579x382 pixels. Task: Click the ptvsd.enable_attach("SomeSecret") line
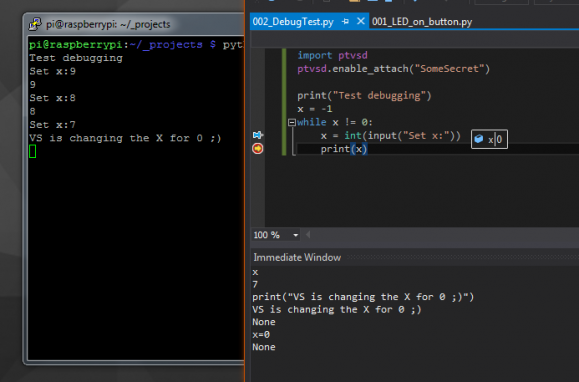393,69
